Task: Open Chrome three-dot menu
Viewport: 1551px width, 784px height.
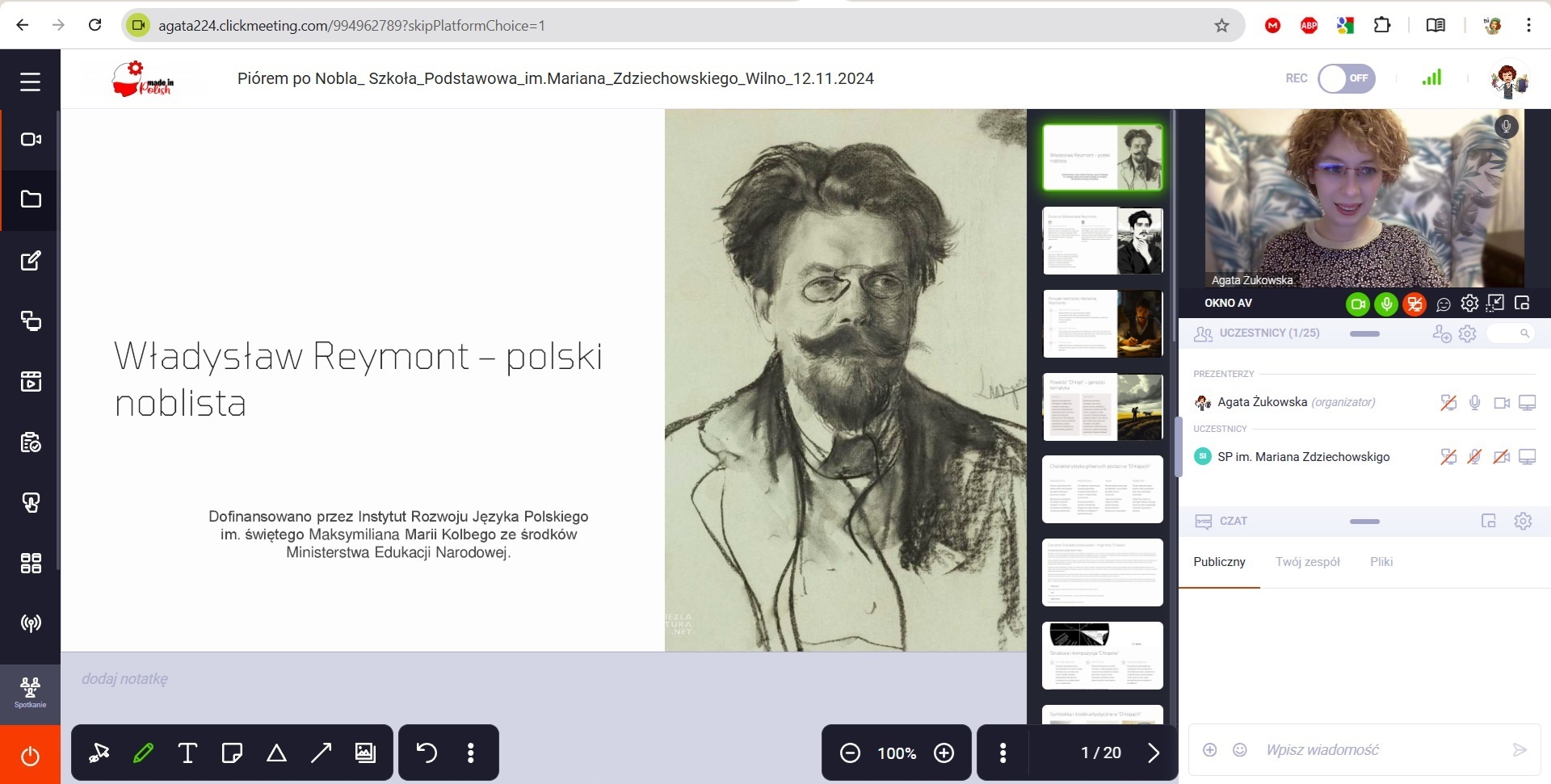Action: click(x=1528, y=25)
